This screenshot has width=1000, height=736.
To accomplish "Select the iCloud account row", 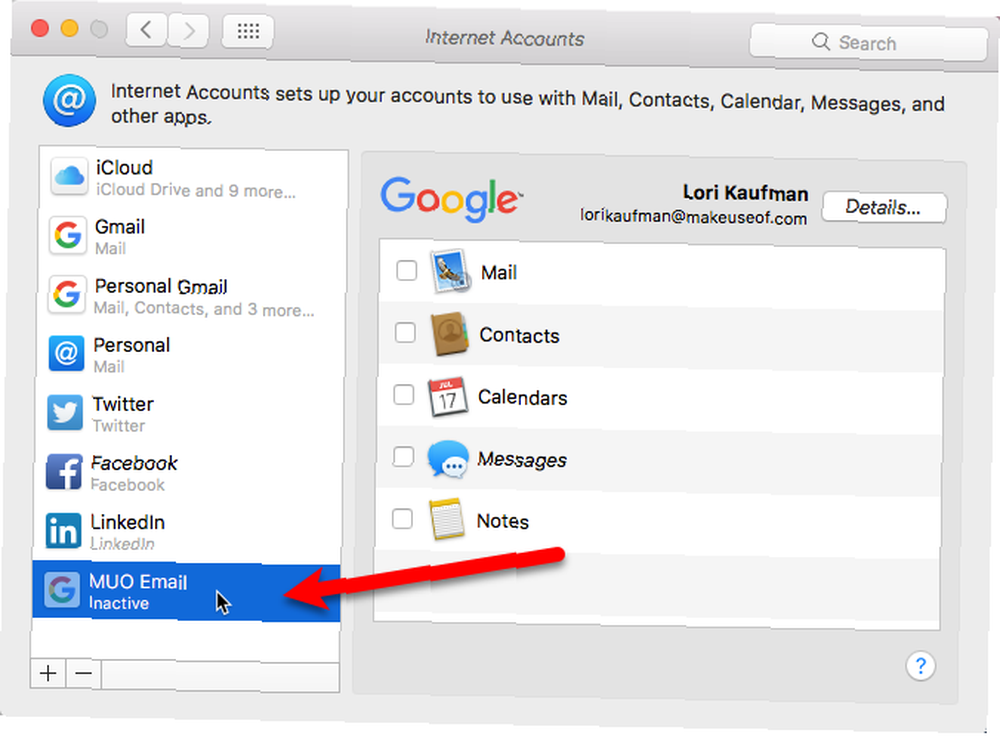I will tap(193, 177).
